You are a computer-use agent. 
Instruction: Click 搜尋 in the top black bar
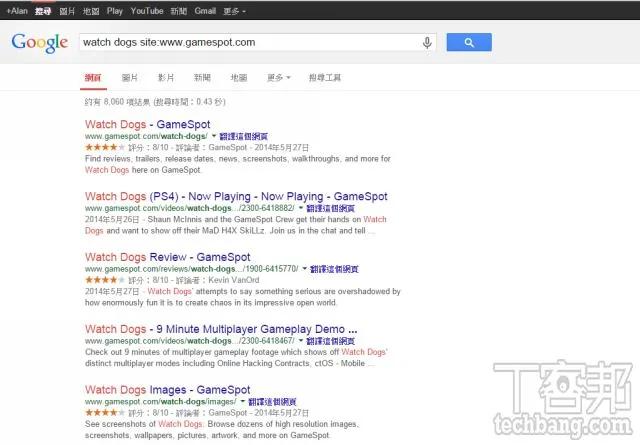tap(43, 11)
